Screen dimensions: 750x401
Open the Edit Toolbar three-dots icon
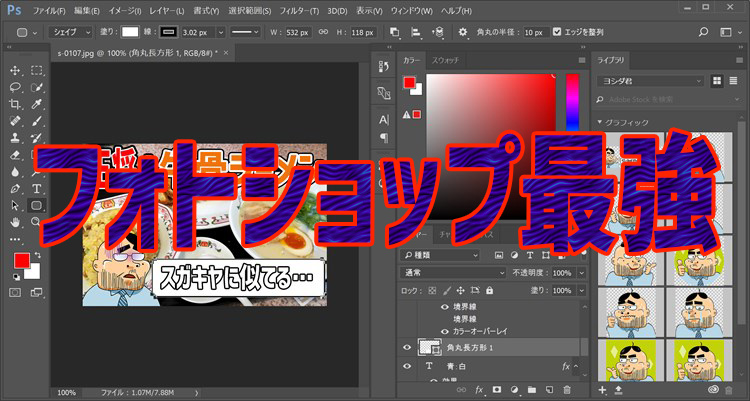pos(15,239)
